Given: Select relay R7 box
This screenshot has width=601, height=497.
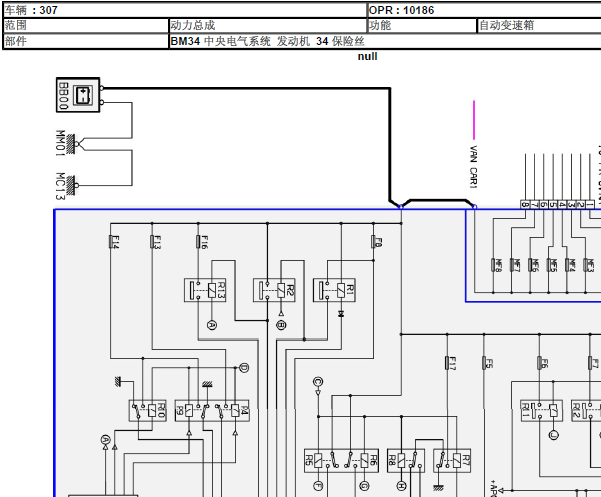Looking at the screenshot, I should 452,461.
